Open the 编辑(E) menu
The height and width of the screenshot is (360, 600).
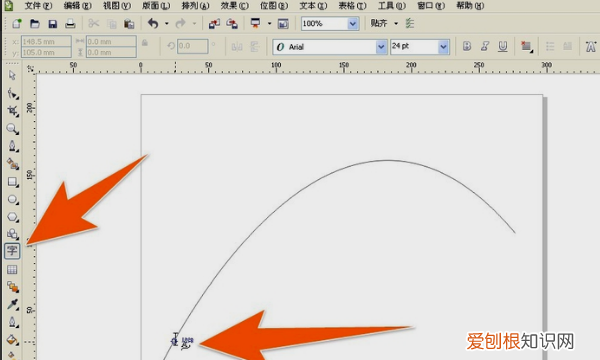click(78, 6)
